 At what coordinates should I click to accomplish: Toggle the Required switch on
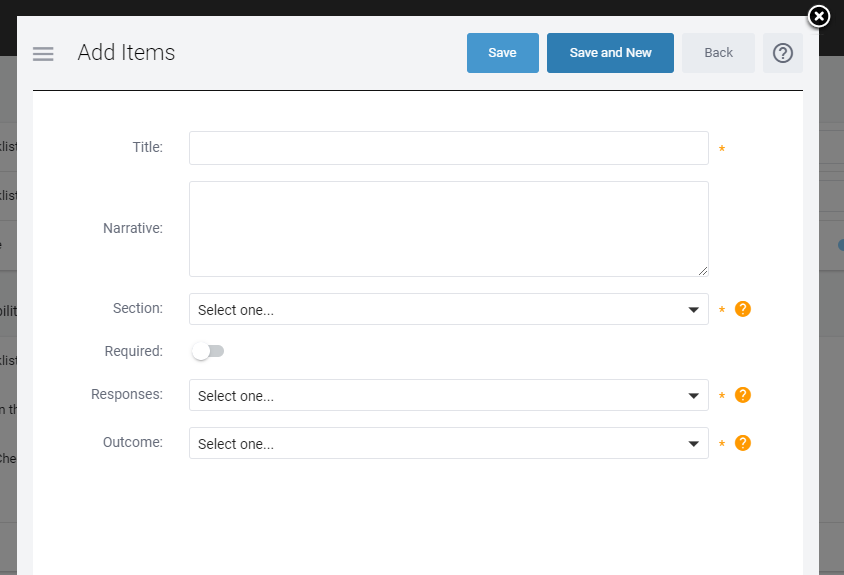pos(209,351)
